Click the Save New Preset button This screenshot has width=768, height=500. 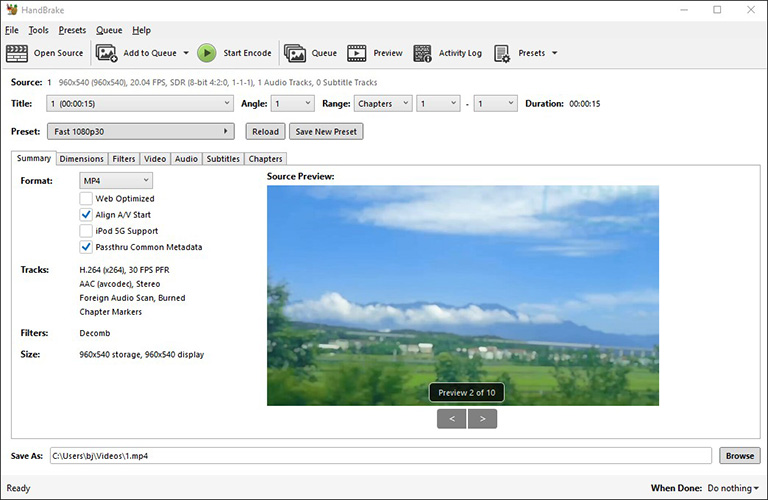click(x=326, y=131)
